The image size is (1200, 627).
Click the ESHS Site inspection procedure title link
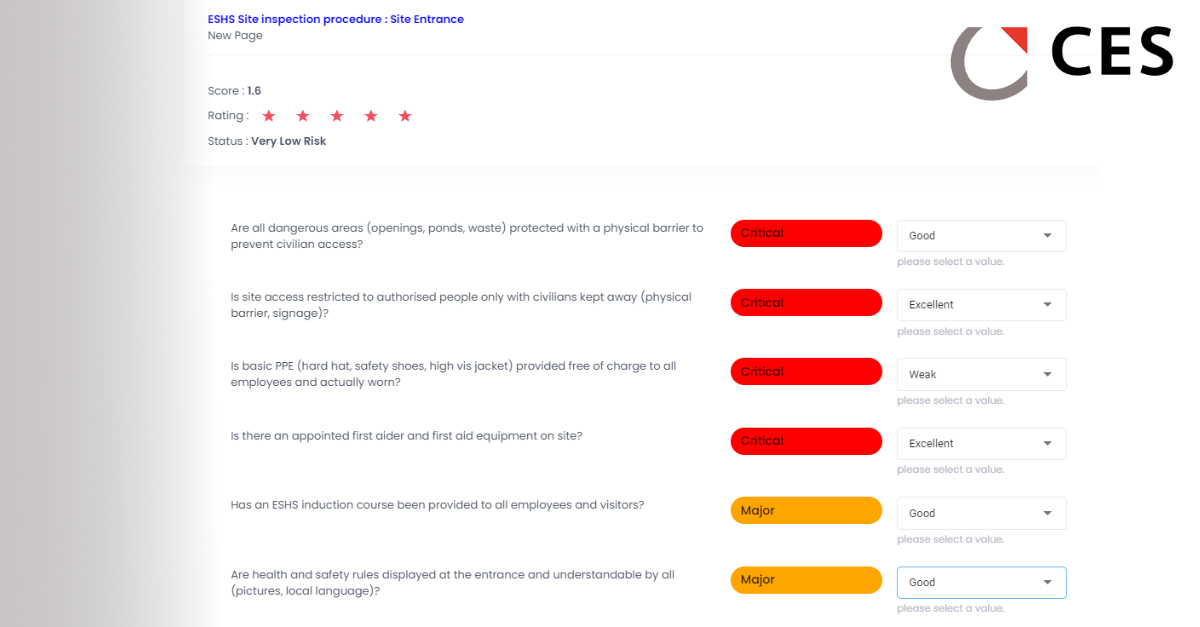pos(336,19)
